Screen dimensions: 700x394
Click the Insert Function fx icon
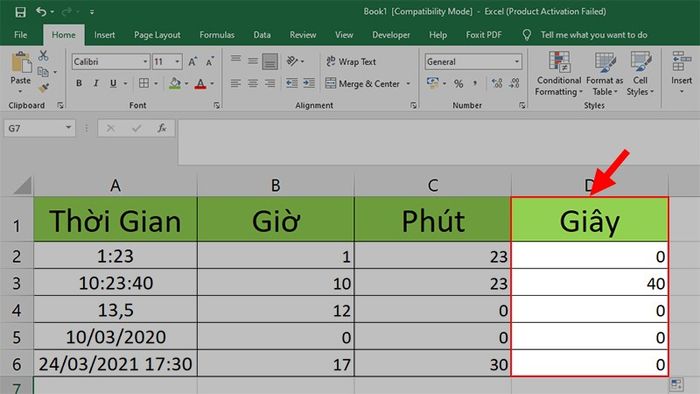tap(162, 129)
